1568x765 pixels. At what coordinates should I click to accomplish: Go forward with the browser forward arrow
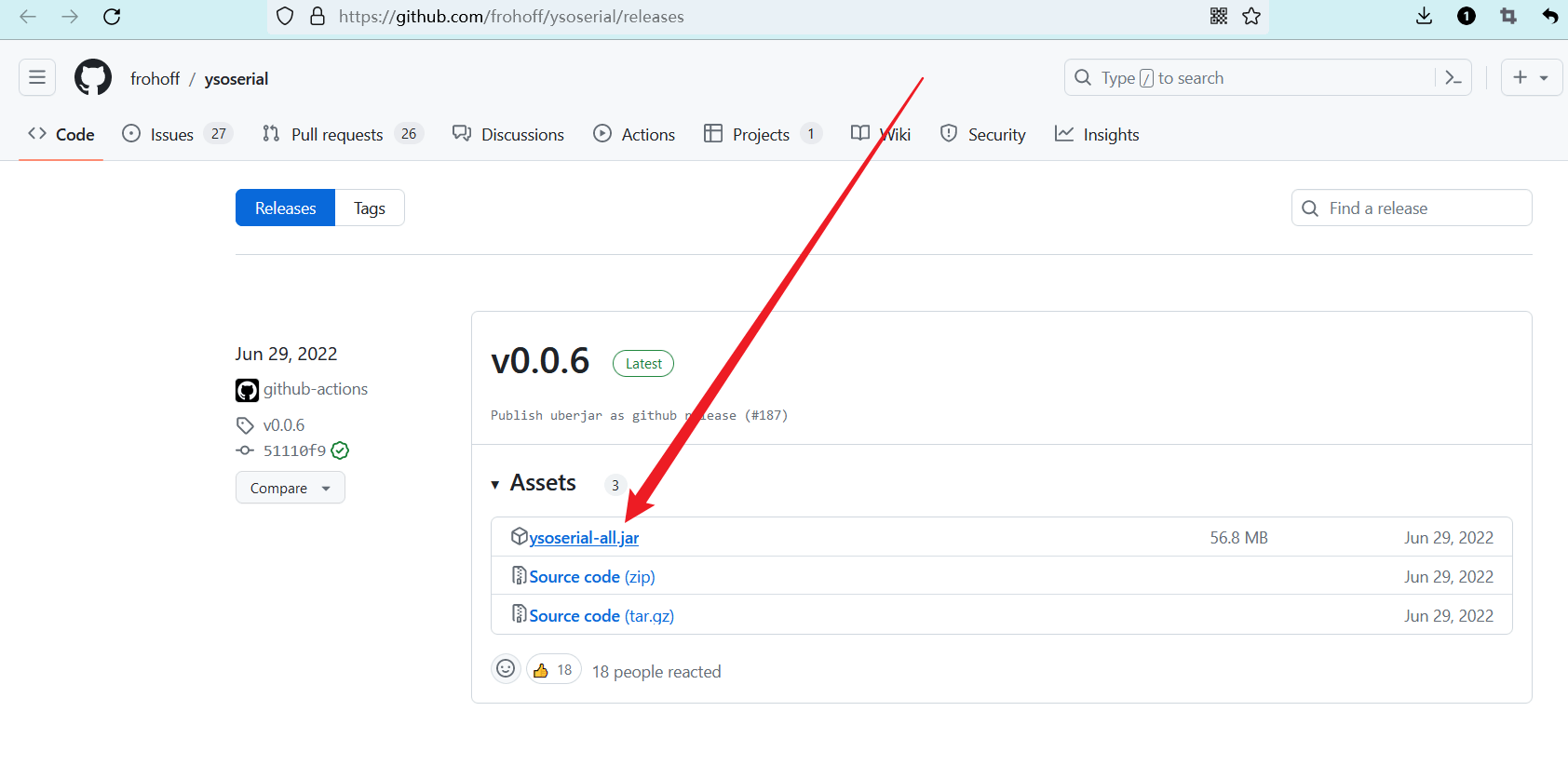[70, 17]
